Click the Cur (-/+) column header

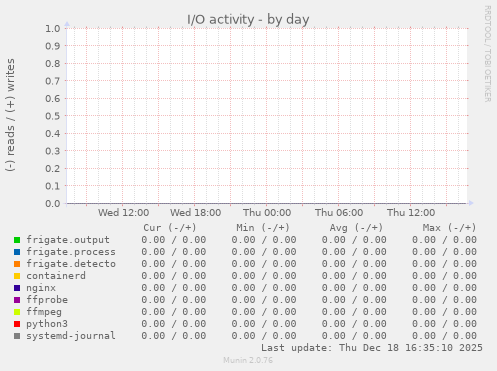[x=170, y=228]
